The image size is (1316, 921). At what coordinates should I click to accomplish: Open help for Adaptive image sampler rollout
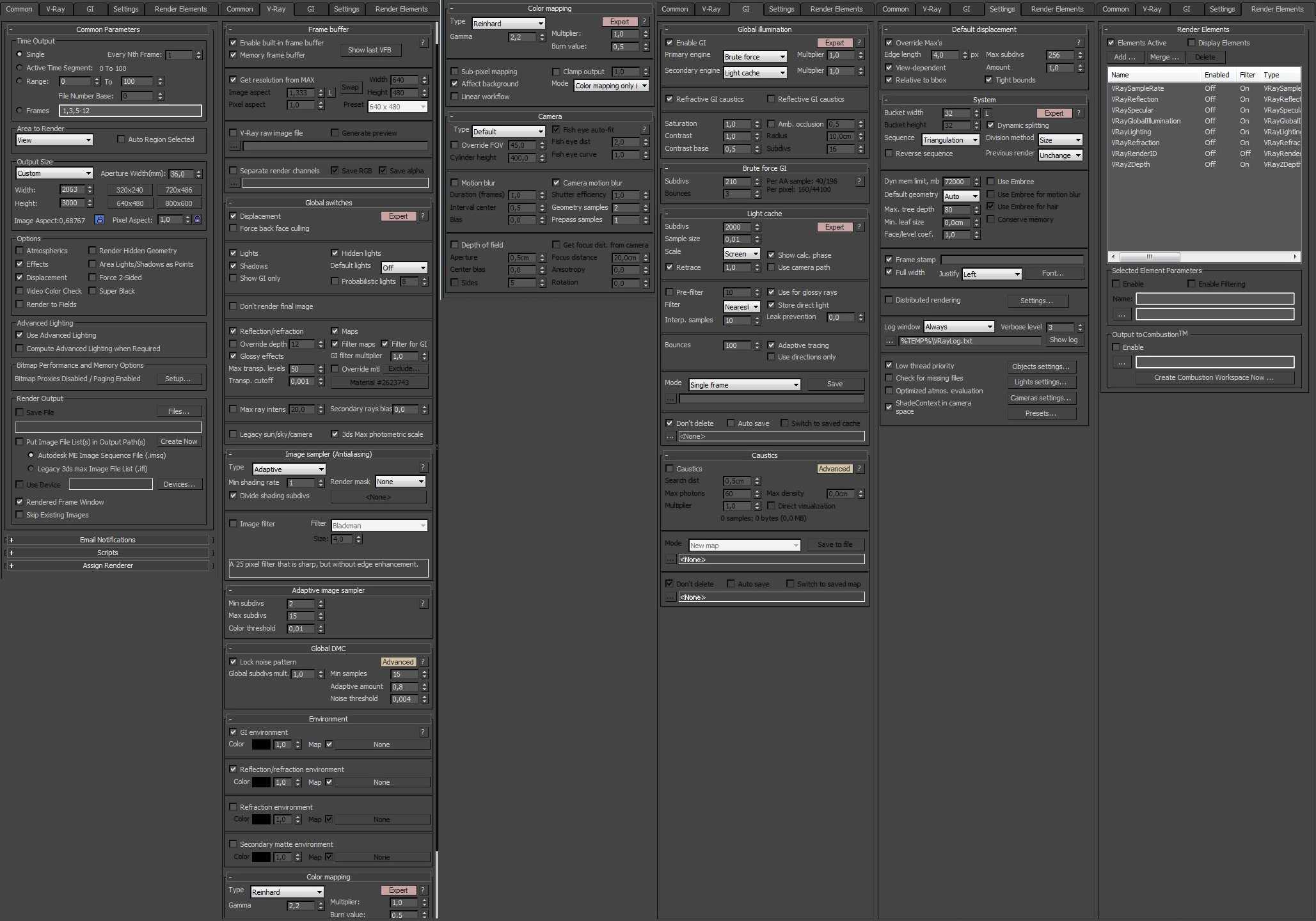pyautogui.click(x=423, y=603)
